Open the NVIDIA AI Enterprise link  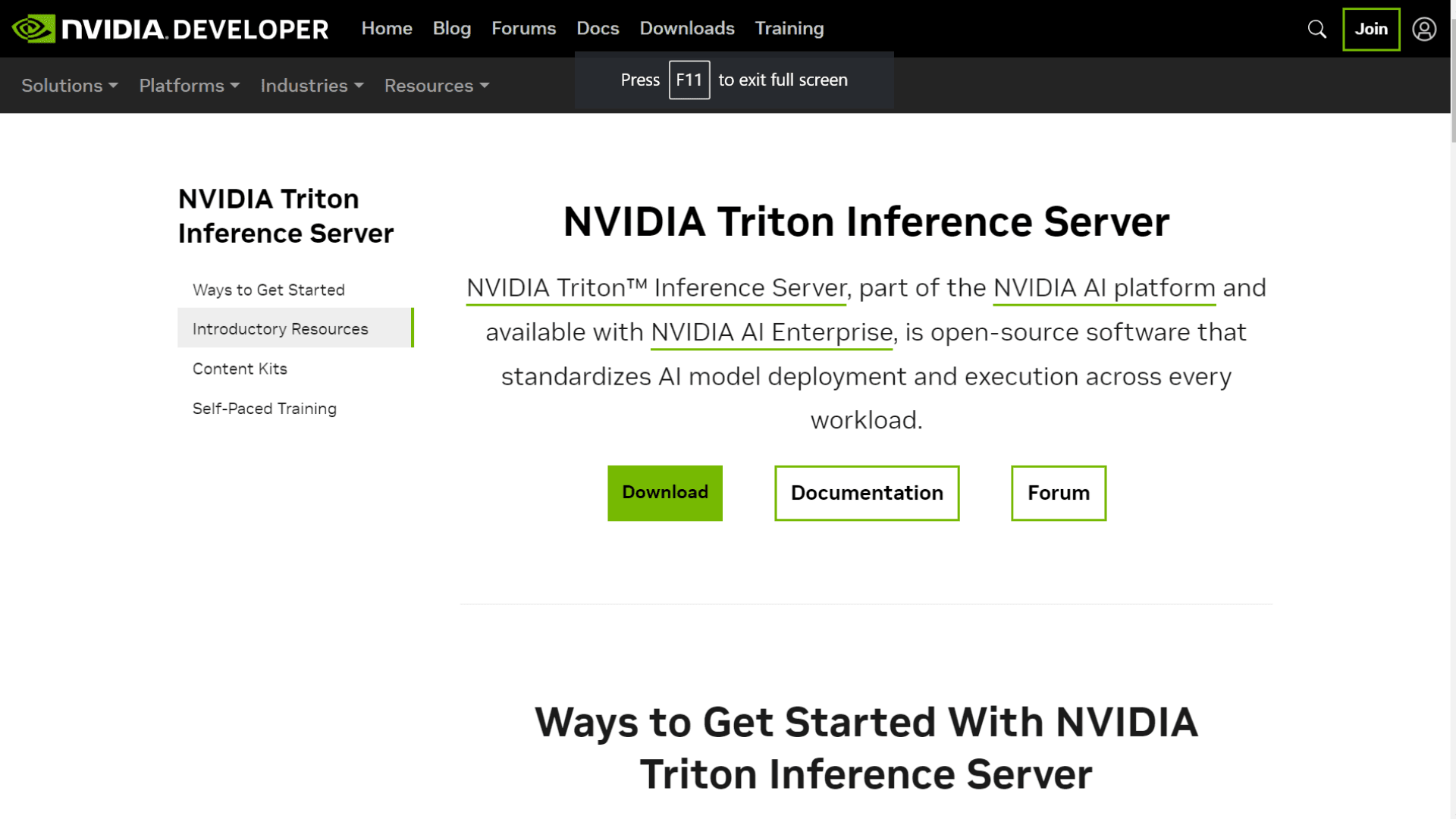pos(770,331)
